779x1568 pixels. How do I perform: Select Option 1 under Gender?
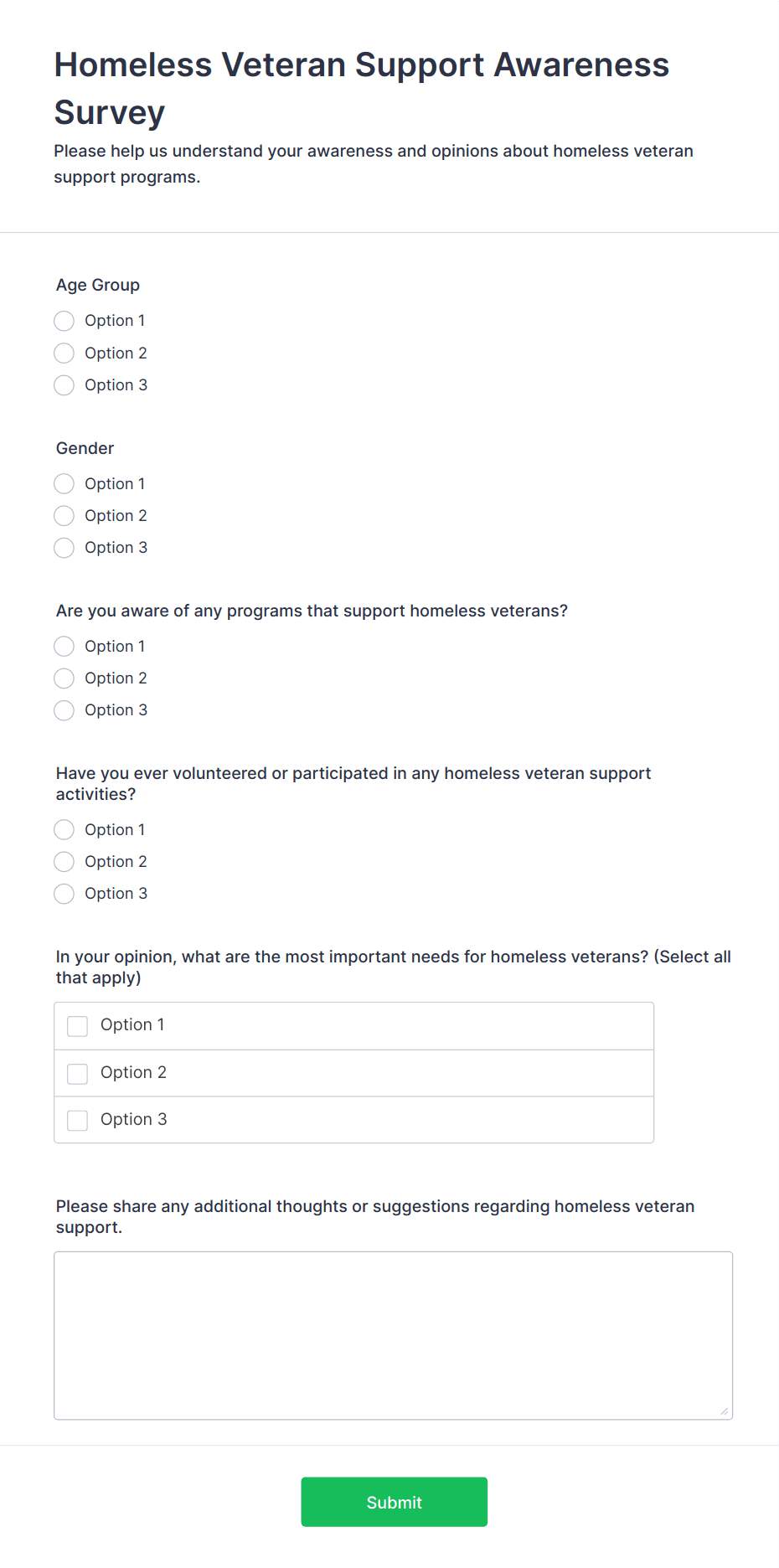pos(64,484)
